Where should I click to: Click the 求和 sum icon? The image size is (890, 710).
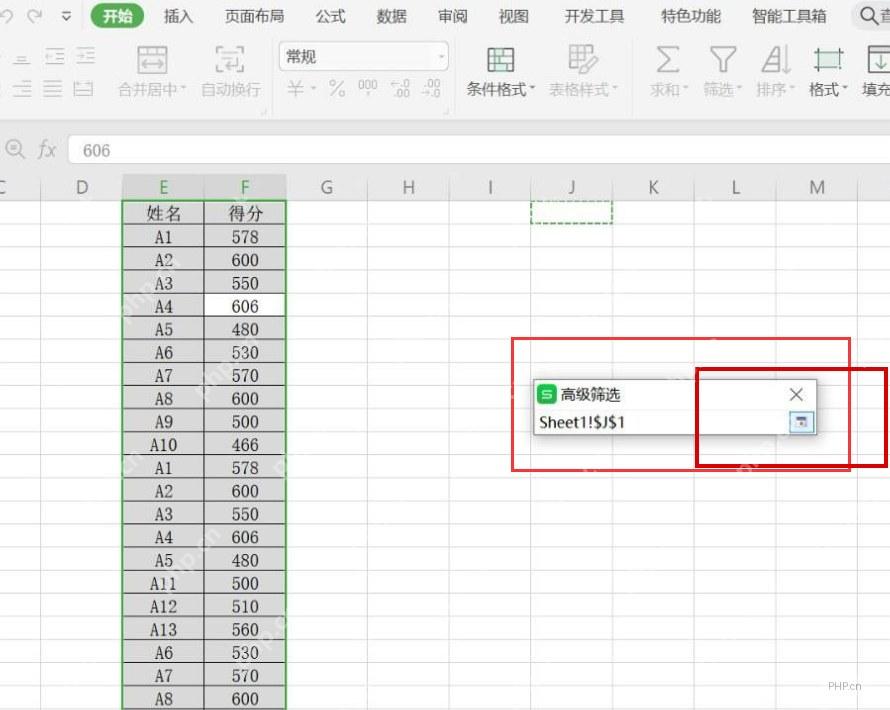coord(668,60)
